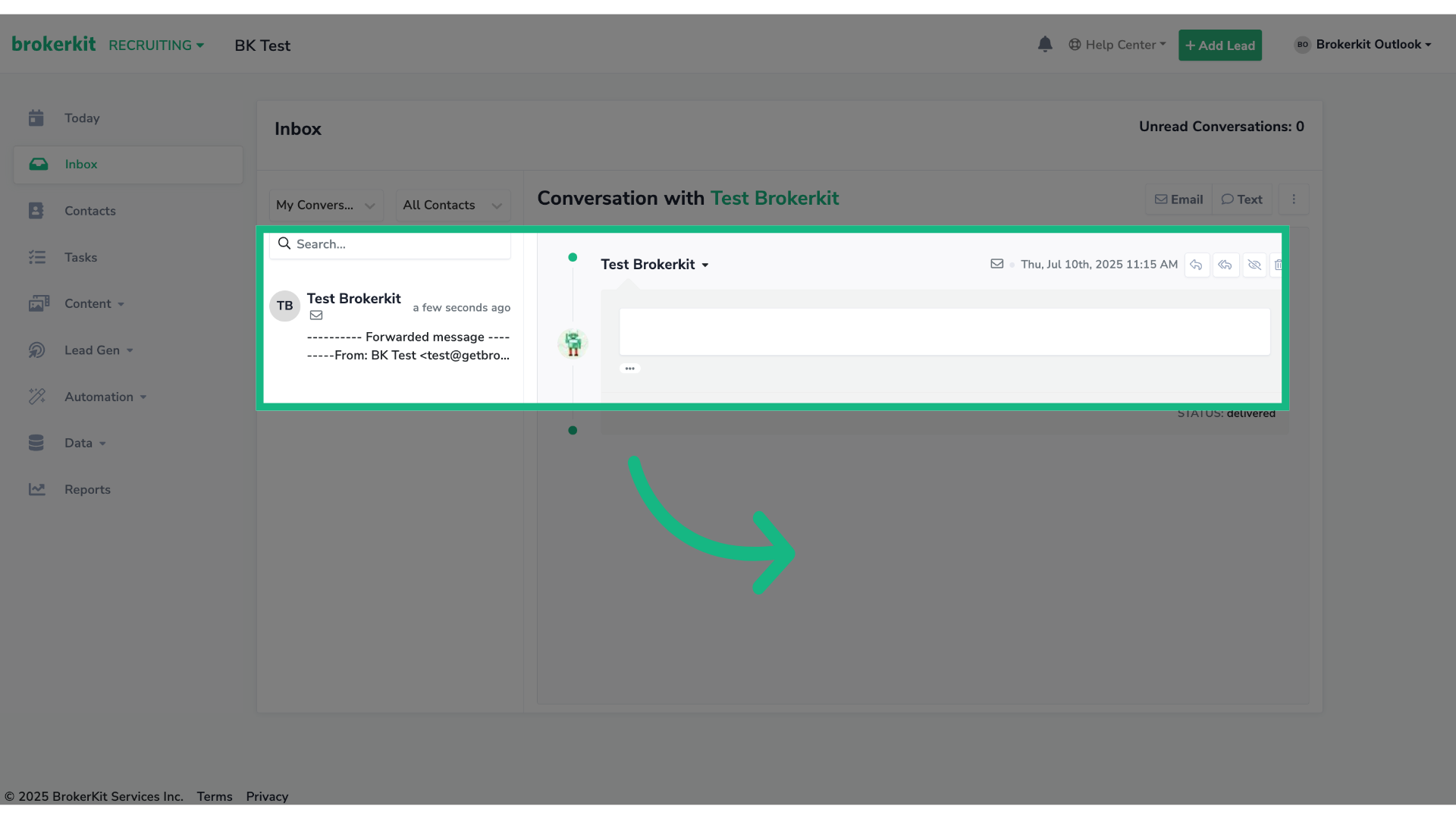Open Reports in the sidebar
Viewport: 1456px width, 819px height.
point(87,490)
